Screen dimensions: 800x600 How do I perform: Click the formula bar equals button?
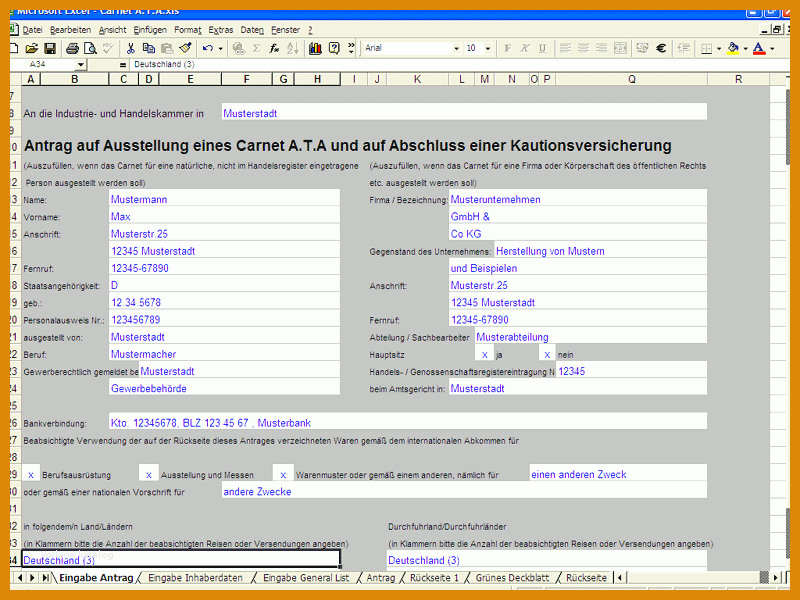pyautogui.click(x=122, y=65)
